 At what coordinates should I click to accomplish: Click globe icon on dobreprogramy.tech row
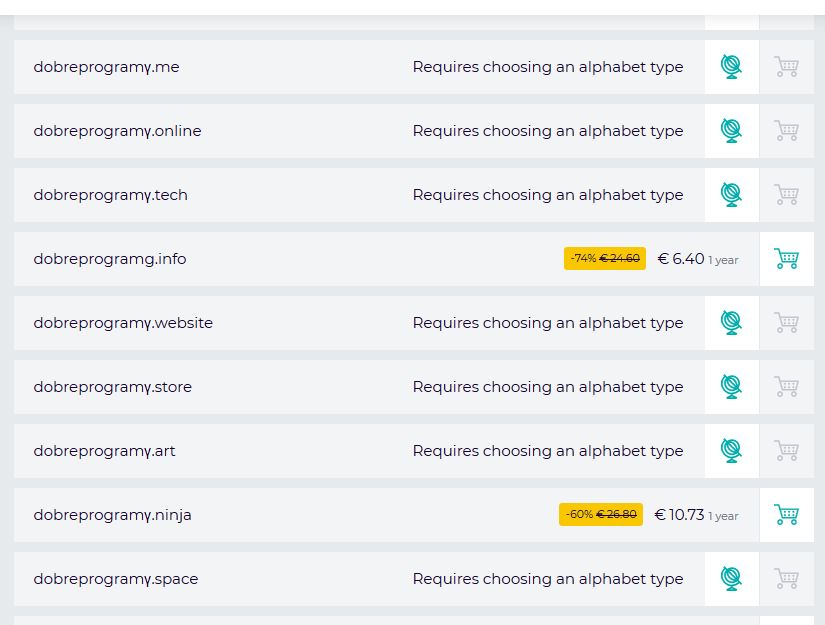tap(731, 195)
